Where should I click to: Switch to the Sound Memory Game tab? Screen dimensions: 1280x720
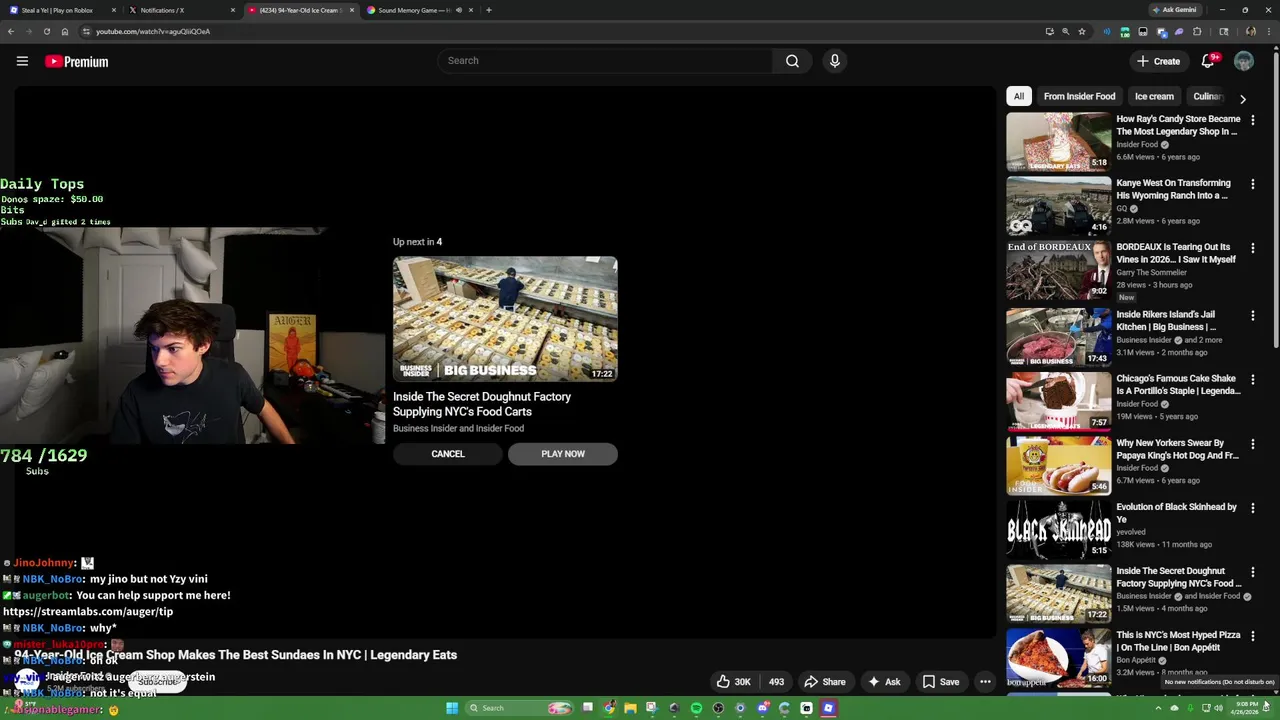coord(418,10)
